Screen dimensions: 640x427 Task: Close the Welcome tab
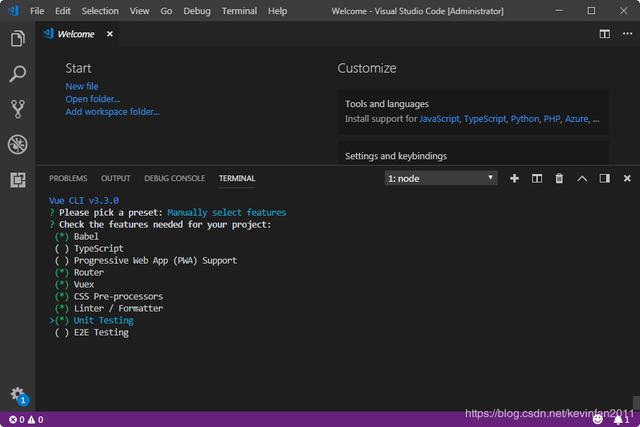point(110,34)
